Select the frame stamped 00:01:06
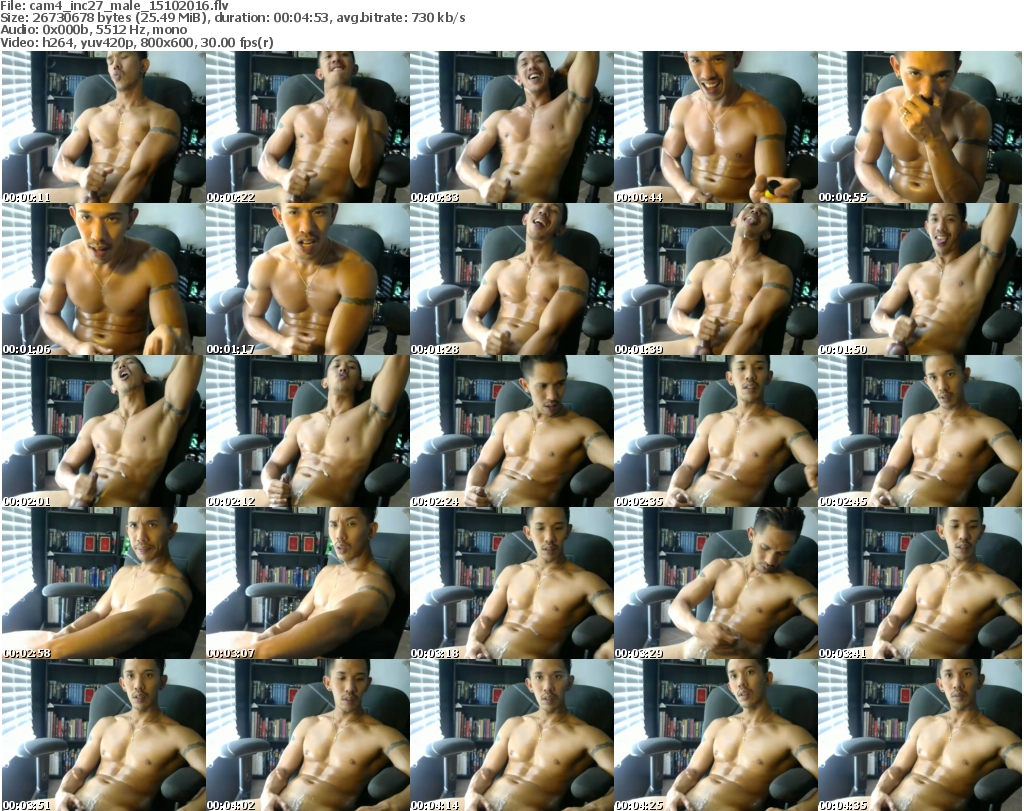 (103, 279)
